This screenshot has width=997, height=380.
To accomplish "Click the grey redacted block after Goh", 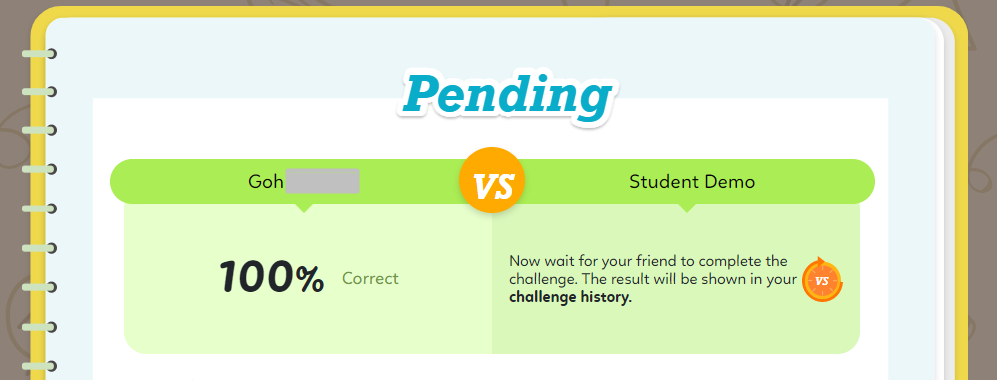I will pyautogui.click(x=322, y=181).
